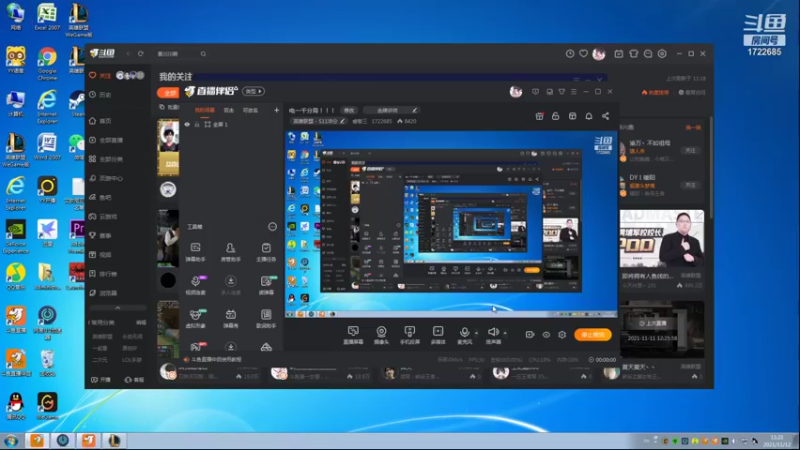Viewport: 800px width, 450px height.
Task: Switch to the third scene tab
Action: 250,110
